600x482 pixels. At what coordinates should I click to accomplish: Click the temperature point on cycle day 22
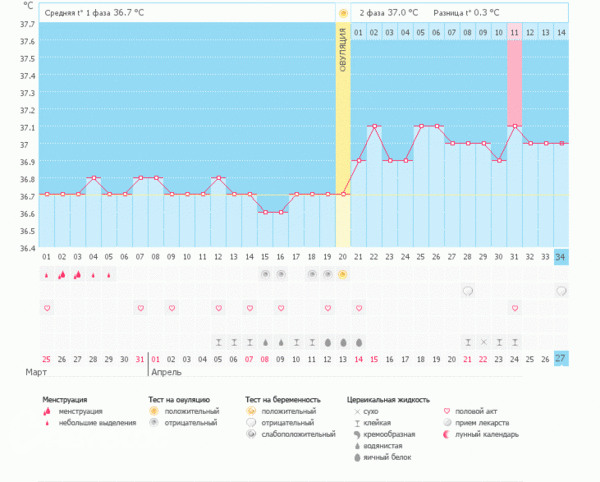(x=374, y=126)
